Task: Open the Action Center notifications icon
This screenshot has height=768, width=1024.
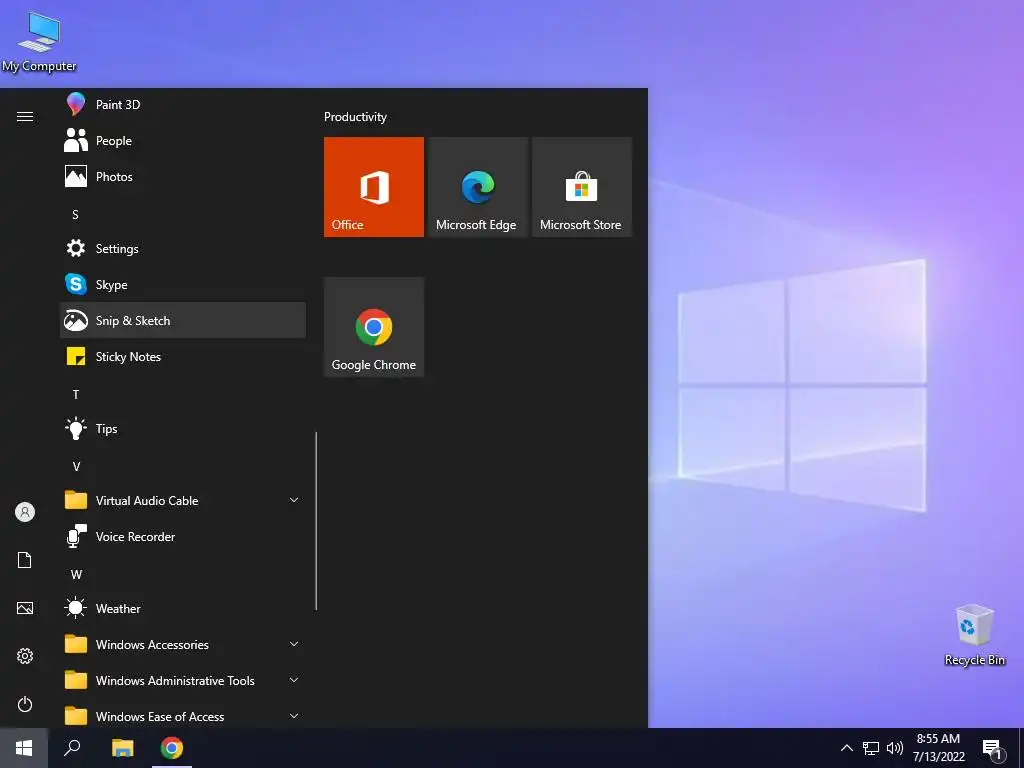Action: (992, 748)
